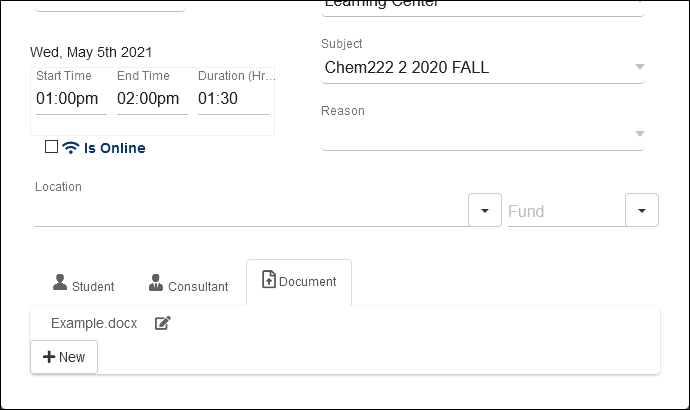Click the edit icon beside Example.docx
690x410 pixels.
(x=163, y=323)
